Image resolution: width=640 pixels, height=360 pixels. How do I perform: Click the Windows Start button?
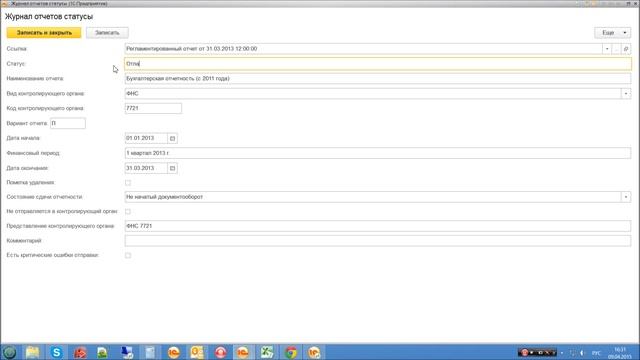(9, 352)
